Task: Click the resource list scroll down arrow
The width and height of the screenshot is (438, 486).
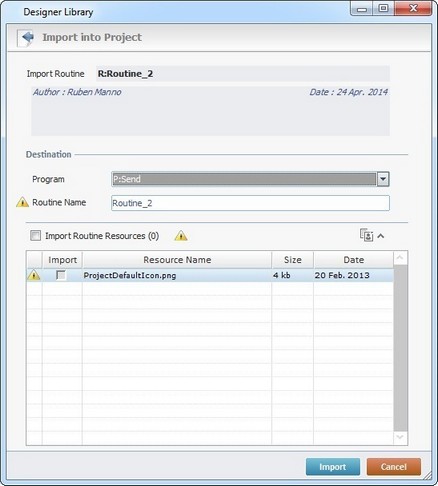Action: [400, 437]
